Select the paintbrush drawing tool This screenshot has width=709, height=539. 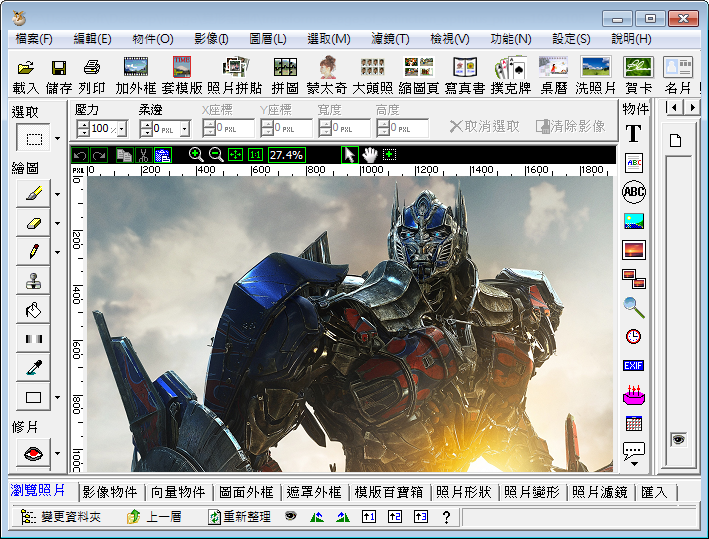click(33, 194)
